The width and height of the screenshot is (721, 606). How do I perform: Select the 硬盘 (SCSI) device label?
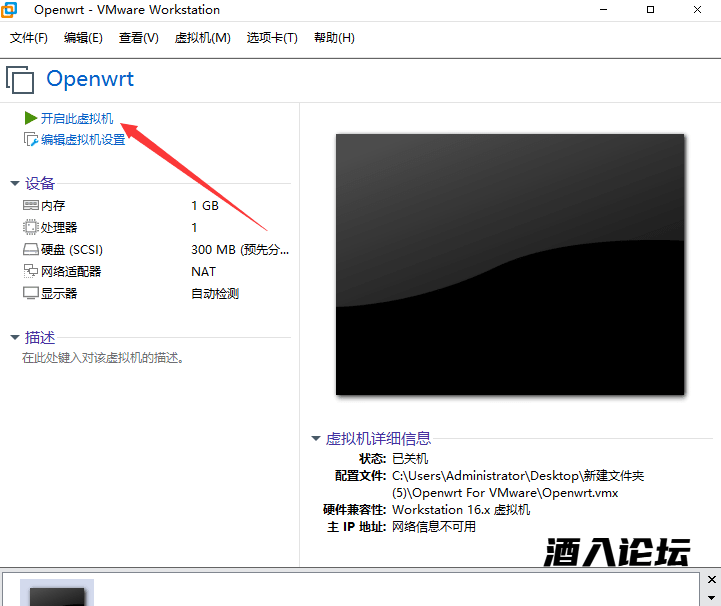point(72,250)
